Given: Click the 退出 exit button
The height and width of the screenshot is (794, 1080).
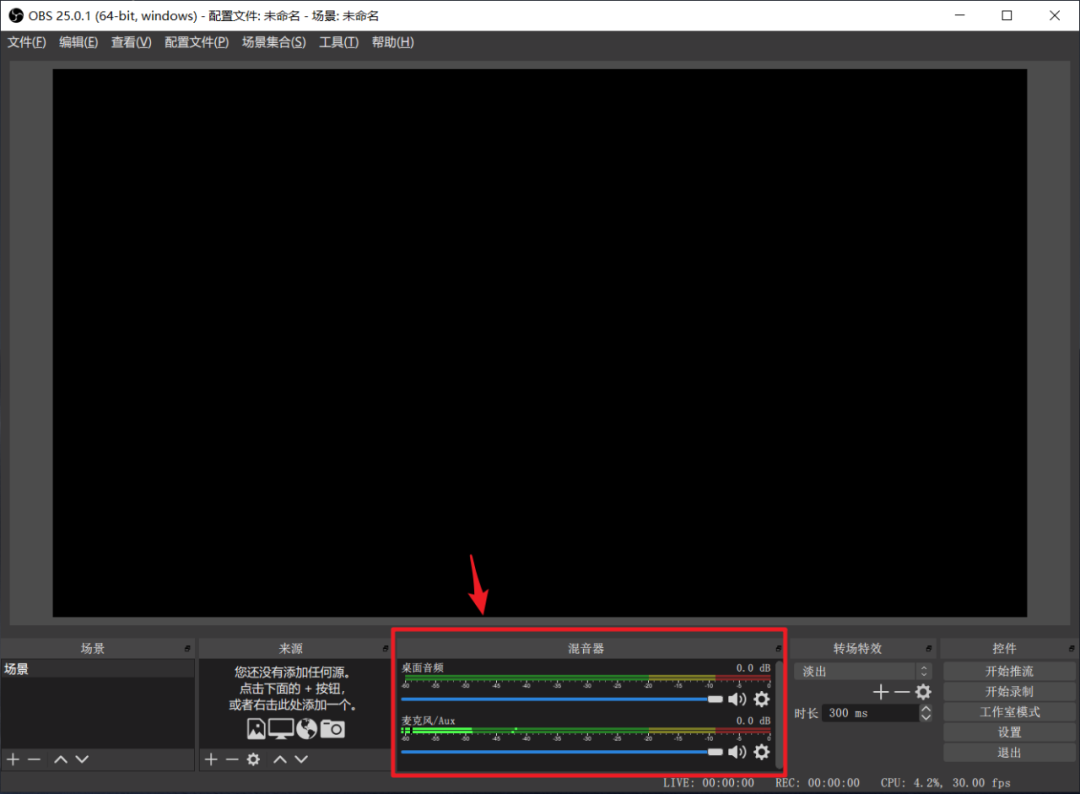Looking at the screenshot, I should click(1009, 752).
